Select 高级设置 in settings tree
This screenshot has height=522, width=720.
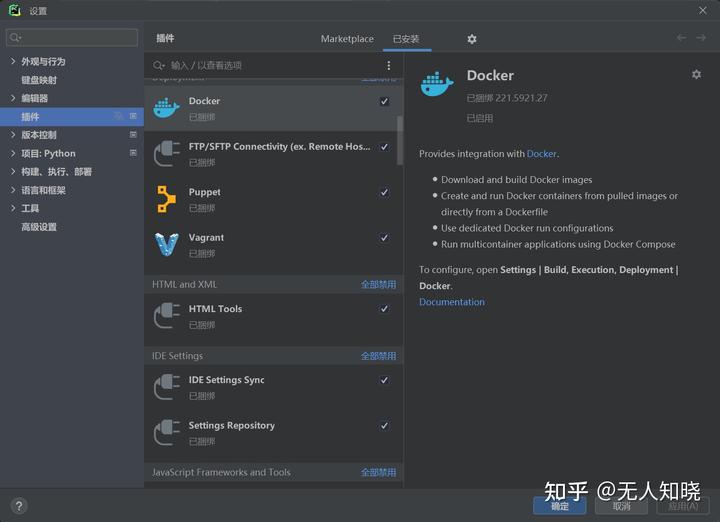[39, 227]
